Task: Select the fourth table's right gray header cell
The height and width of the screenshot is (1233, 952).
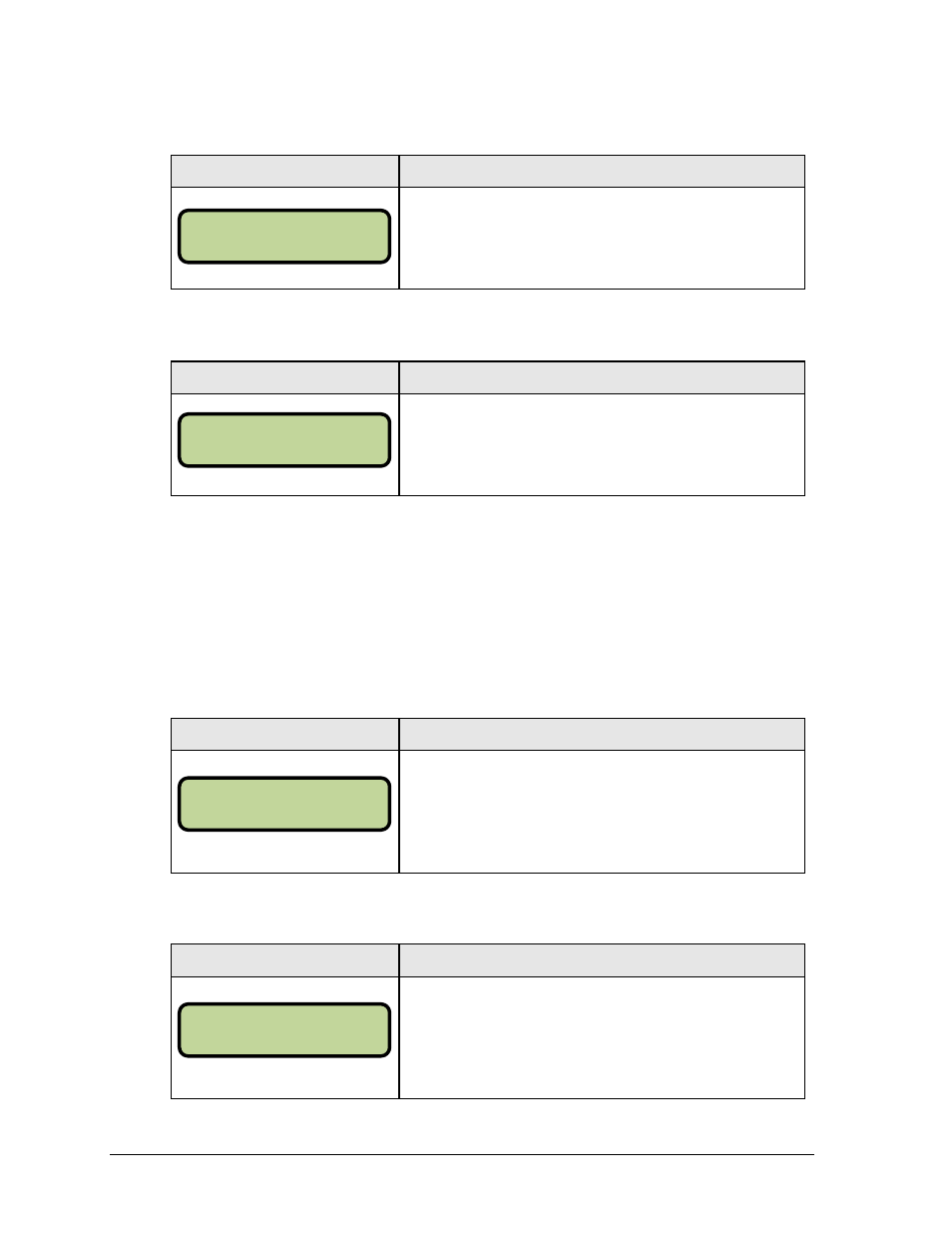Action: coord(602,960)
